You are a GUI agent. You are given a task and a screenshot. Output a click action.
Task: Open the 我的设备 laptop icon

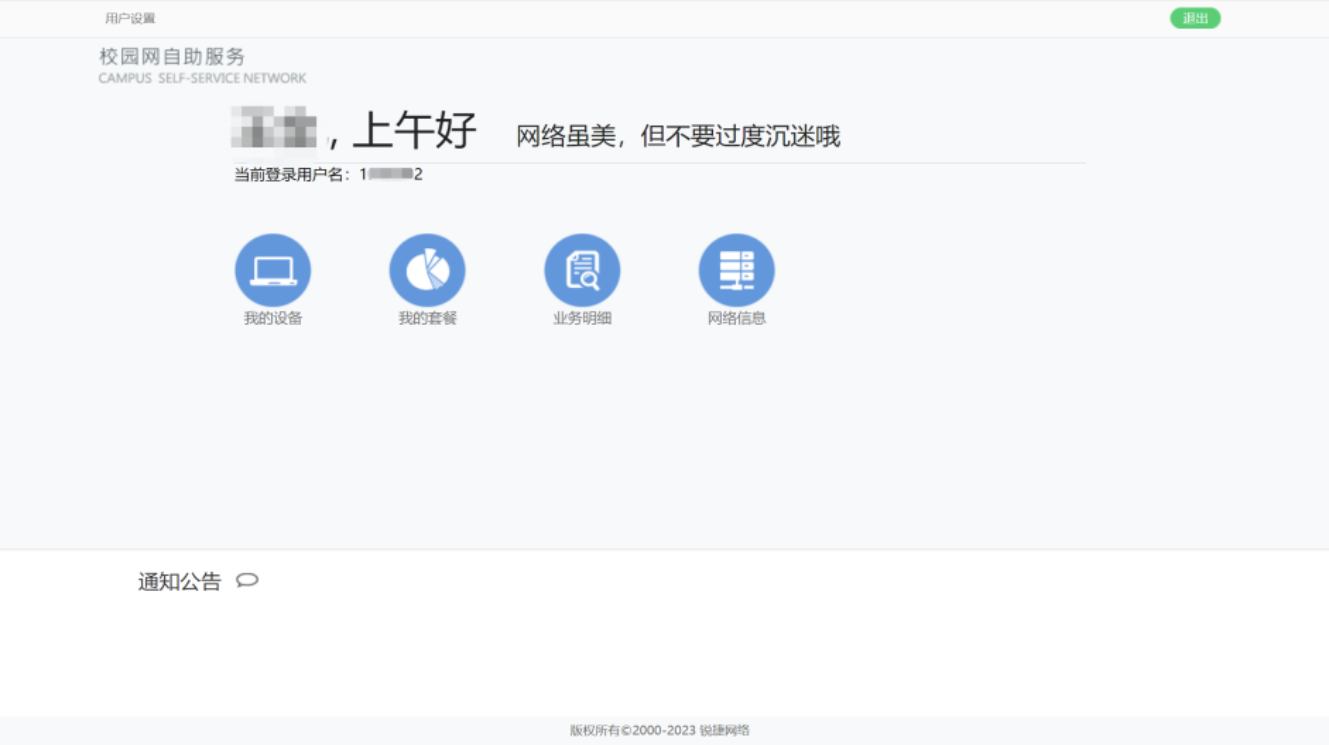click(x=273, y=270)
